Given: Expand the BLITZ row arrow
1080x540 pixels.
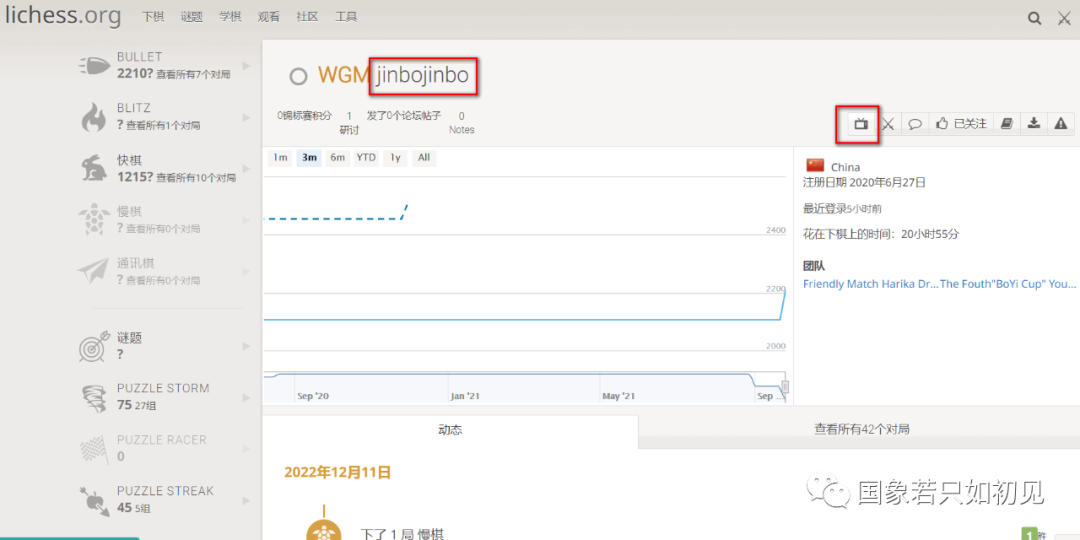Looking at the screenshot, I should (x=246, y=118).
